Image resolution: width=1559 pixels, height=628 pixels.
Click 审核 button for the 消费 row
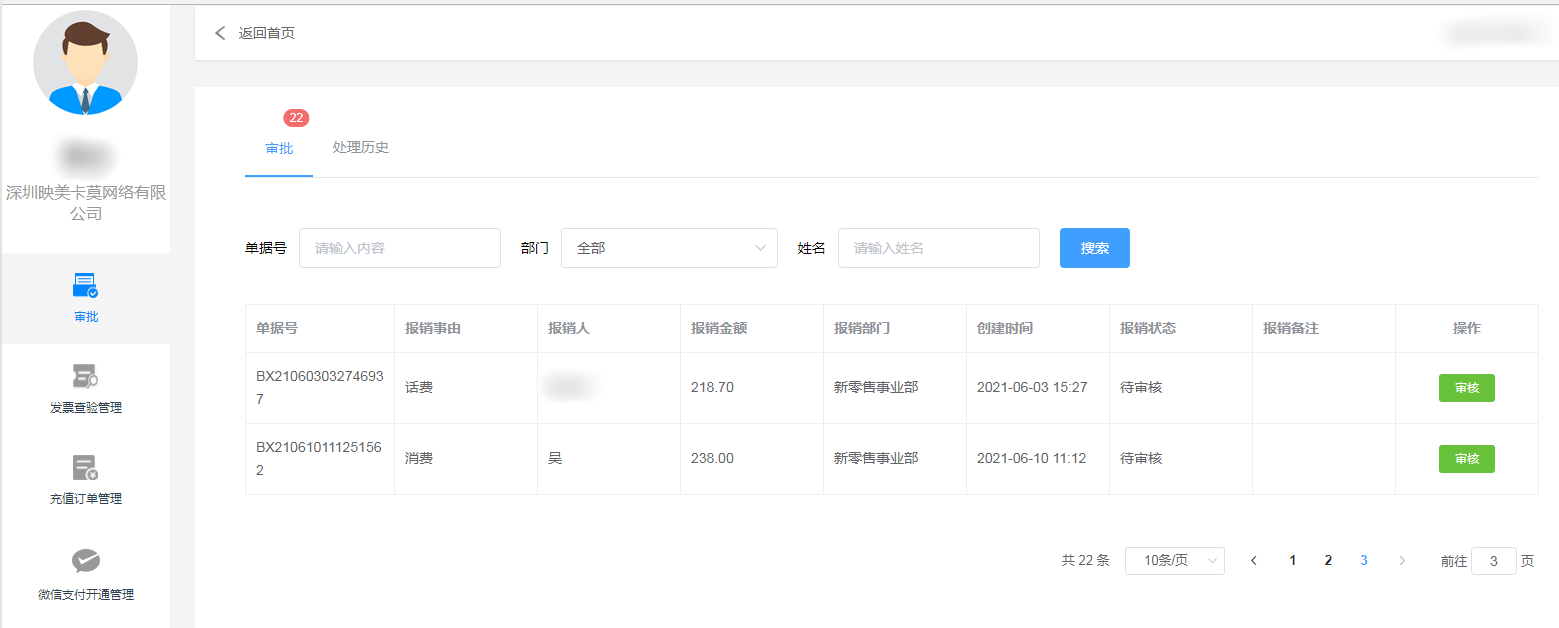[1466, 459]
